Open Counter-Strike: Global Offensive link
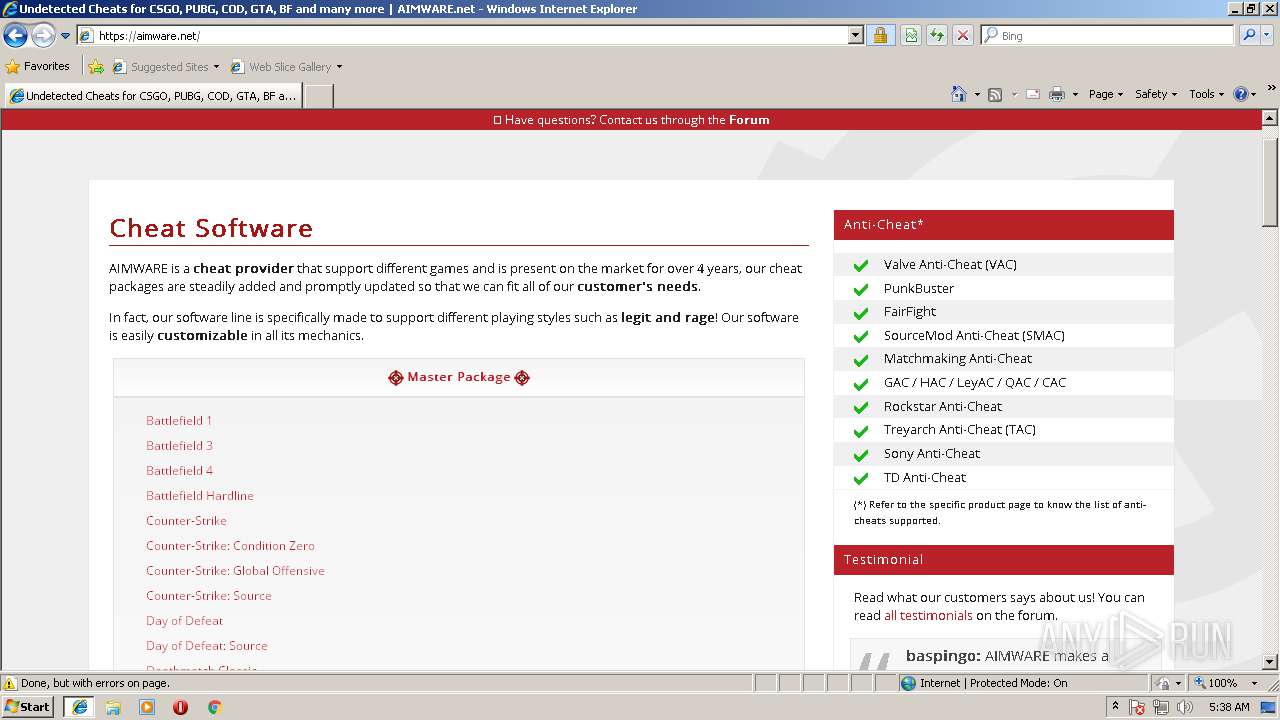The height and width of the screenshot is (720, 1280). coord(235,571)
